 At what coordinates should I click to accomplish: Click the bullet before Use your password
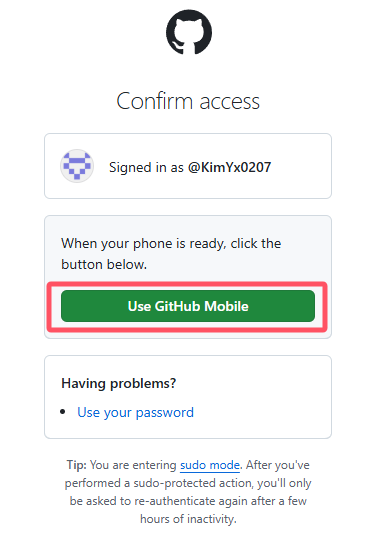(x=63, y=412)
